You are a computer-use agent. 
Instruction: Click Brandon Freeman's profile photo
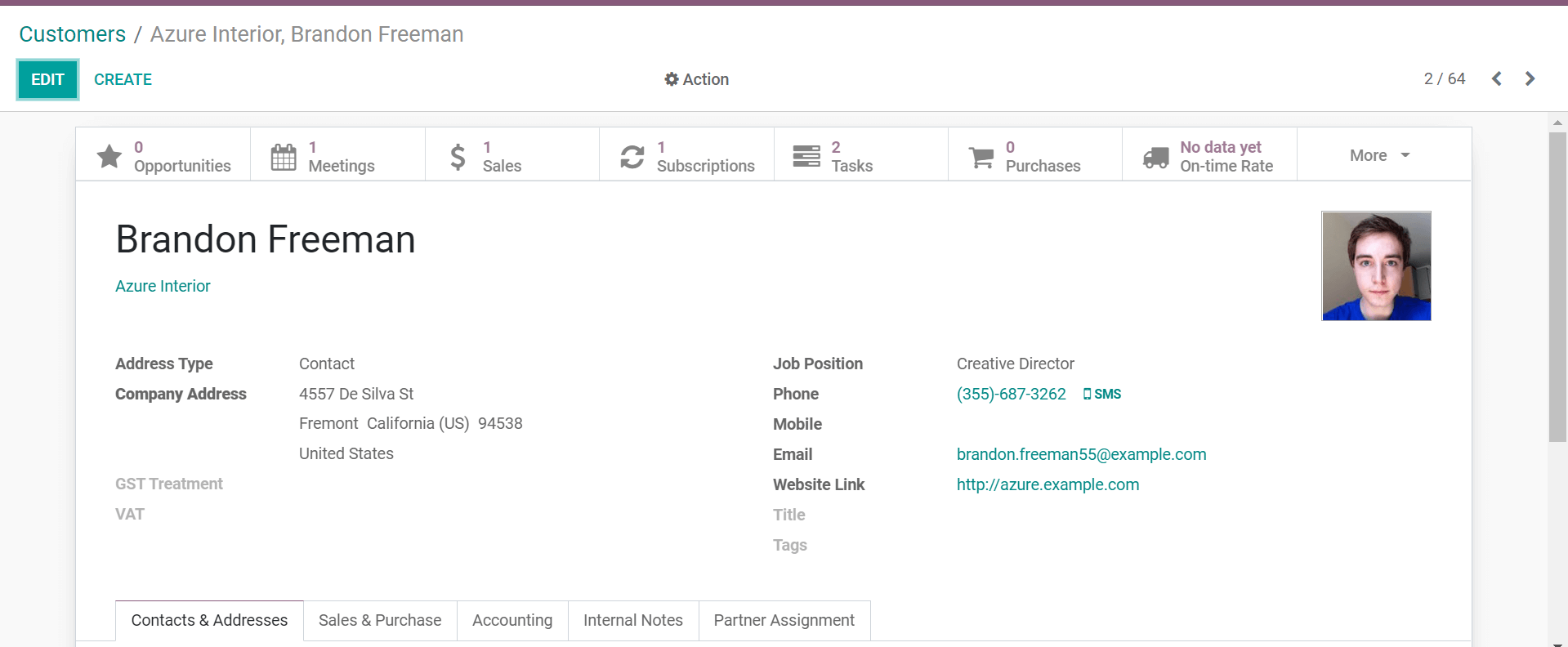click(x=1376, y=266)
